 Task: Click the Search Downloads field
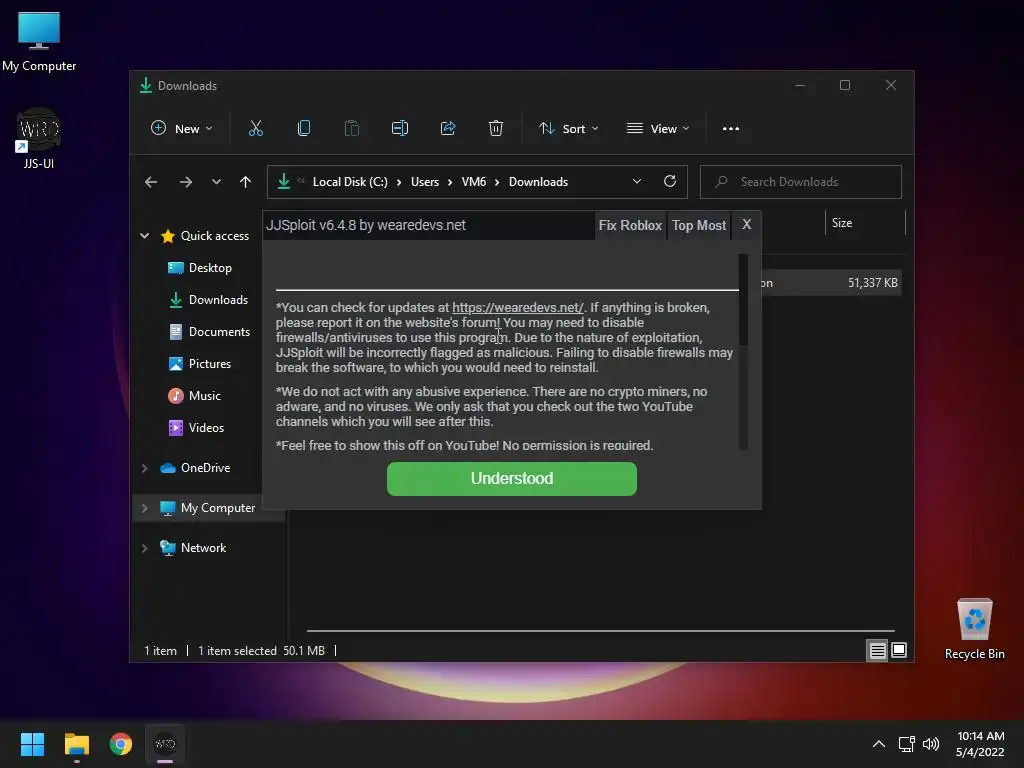801,182
